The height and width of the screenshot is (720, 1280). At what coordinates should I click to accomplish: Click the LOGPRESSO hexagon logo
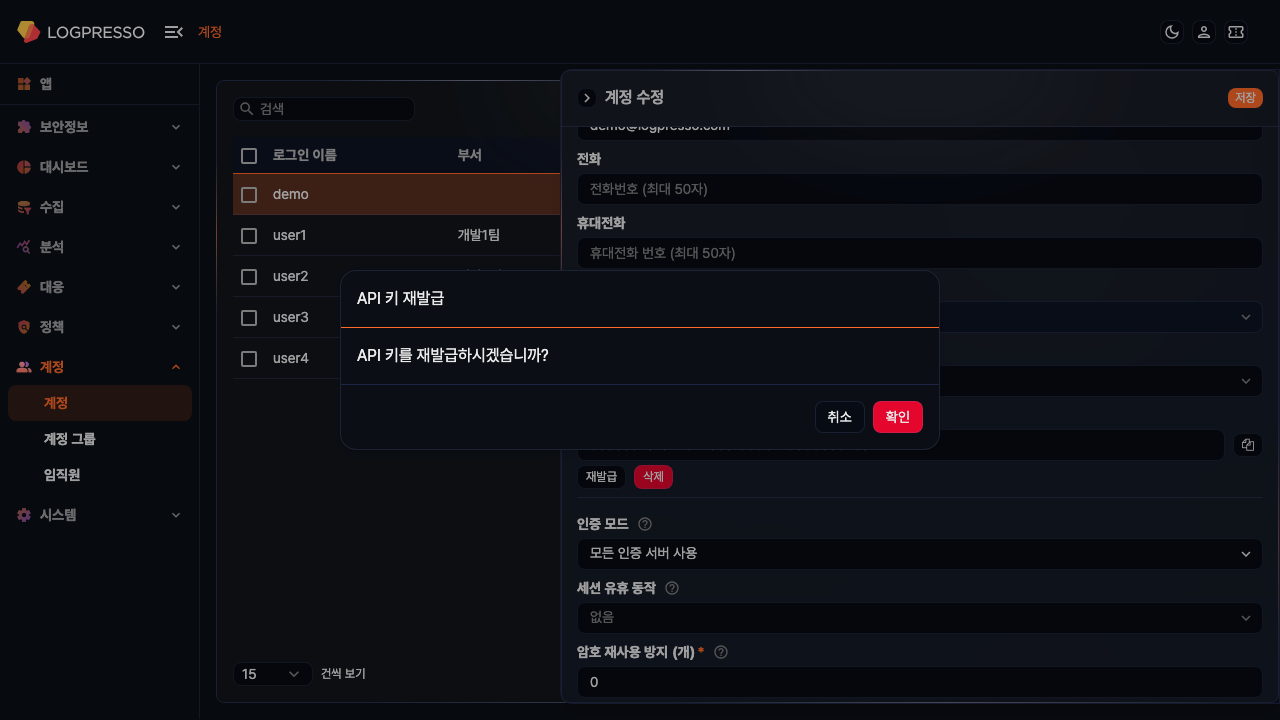pyautogui.click(x=27, y=31)
